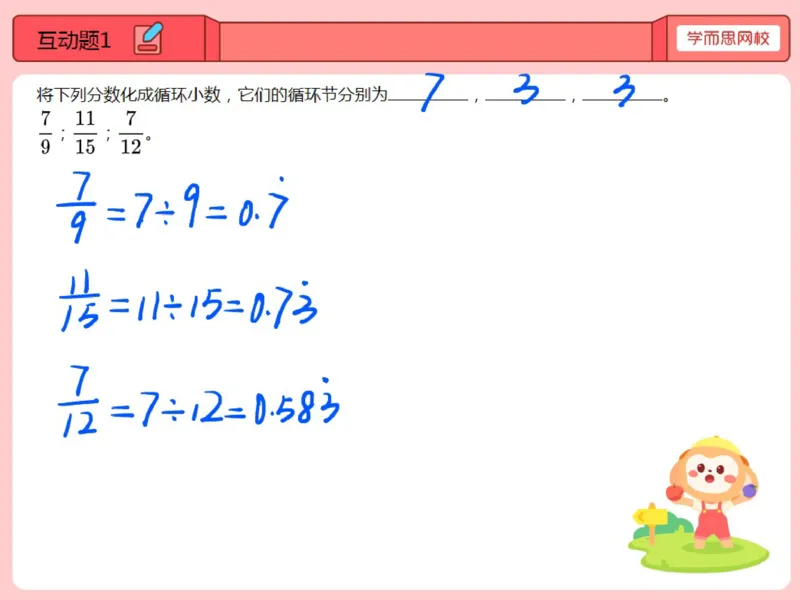
Task: Click the middle answer blank in the question
Action: (x=526, y=90)
